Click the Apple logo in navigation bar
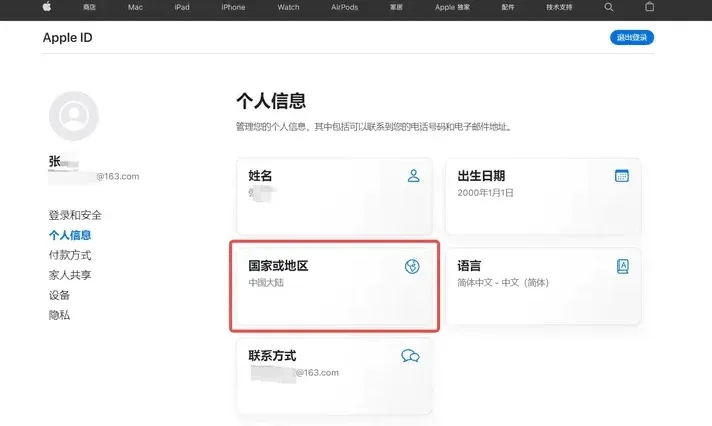The width and height of the screenshot is (712, 426). tap(47, 6)
